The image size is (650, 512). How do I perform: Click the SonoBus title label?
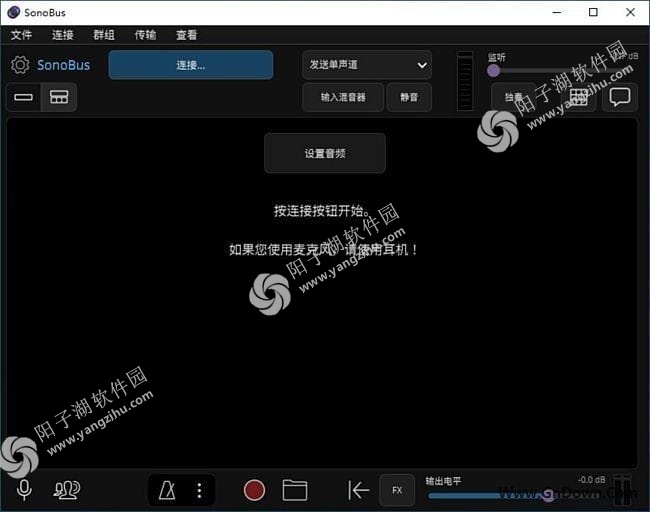point(63,65)
